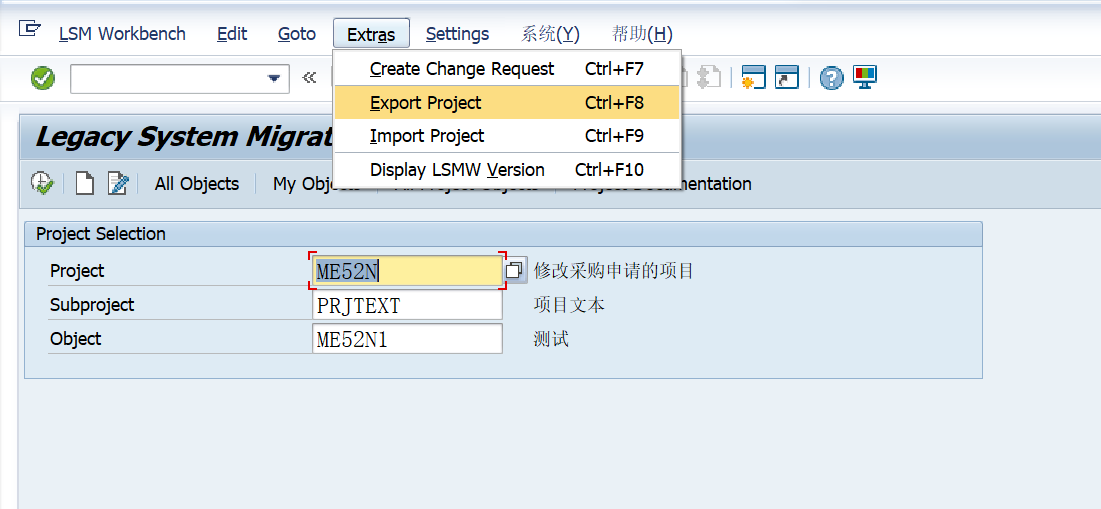
Task: Expand the command field dropdown arrow
Action: pos(274,79)
